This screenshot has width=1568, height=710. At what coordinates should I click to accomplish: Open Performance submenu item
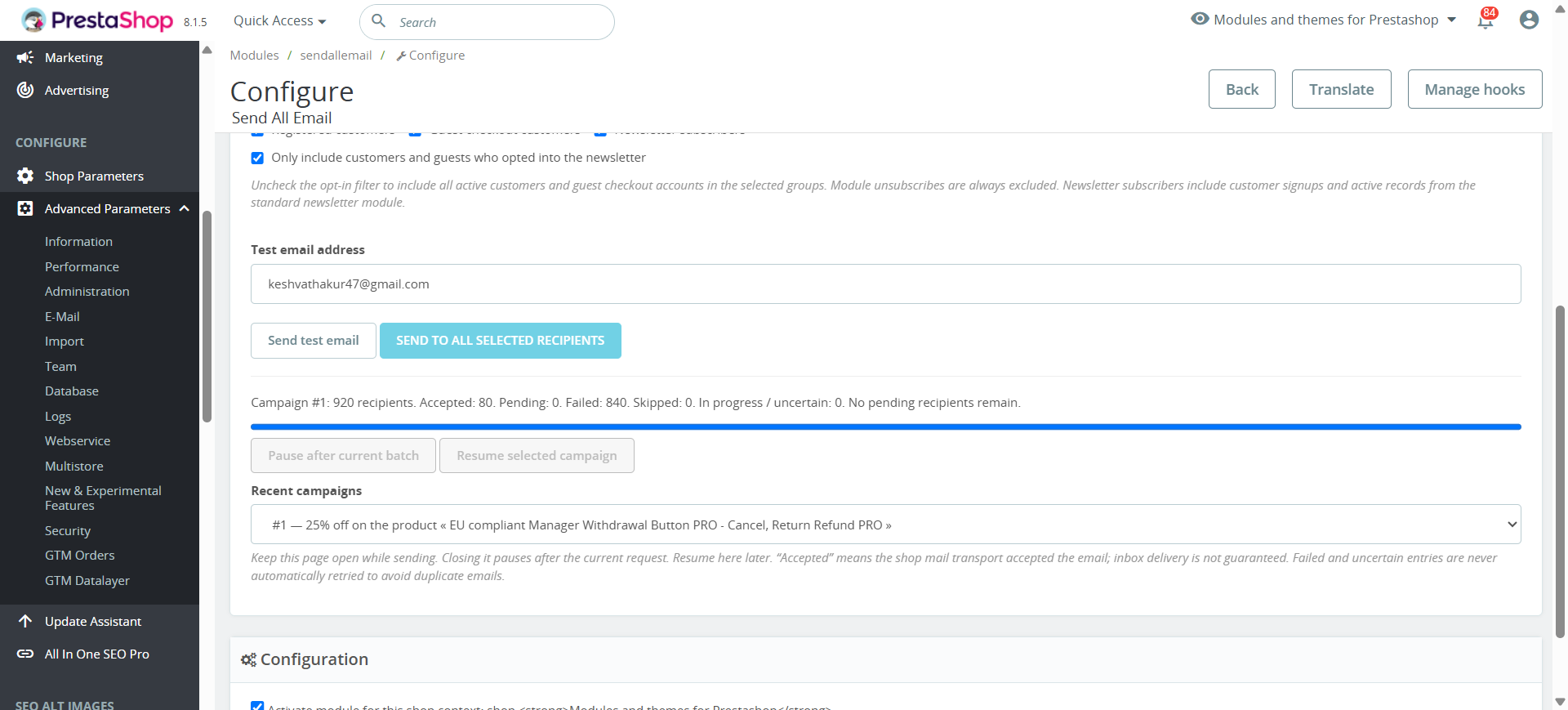point(82,267)
